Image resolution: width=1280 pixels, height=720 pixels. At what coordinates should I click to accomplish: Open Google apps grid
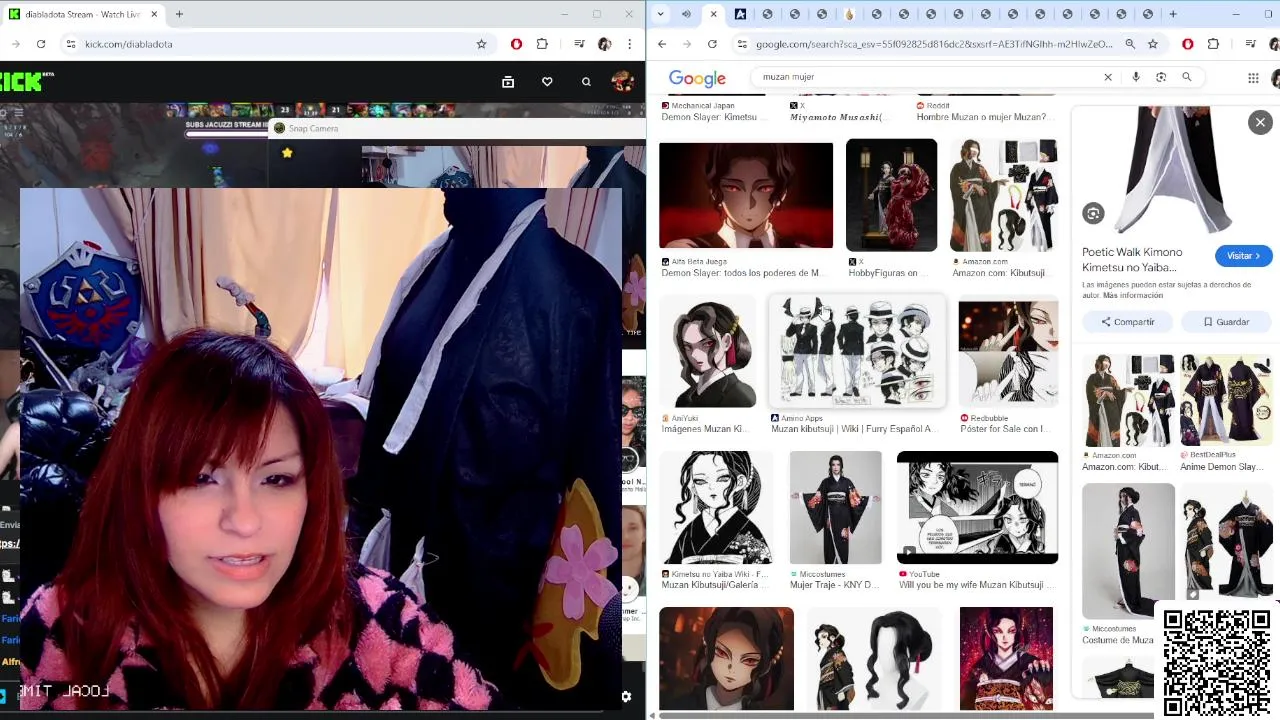click(1253, 77)
